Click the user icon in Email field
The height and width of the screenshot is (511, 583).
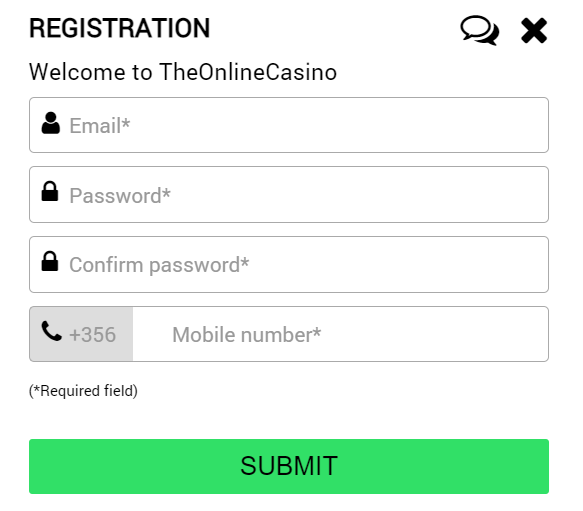click(x=51, y=123)
